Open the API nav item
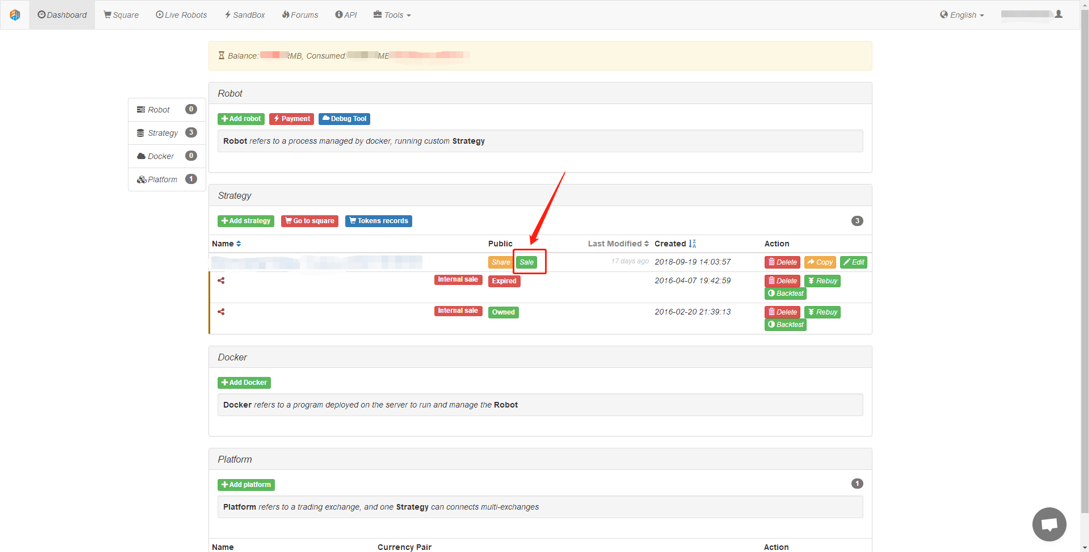This screenshot has width=1089, height=552. coord(346,15)
